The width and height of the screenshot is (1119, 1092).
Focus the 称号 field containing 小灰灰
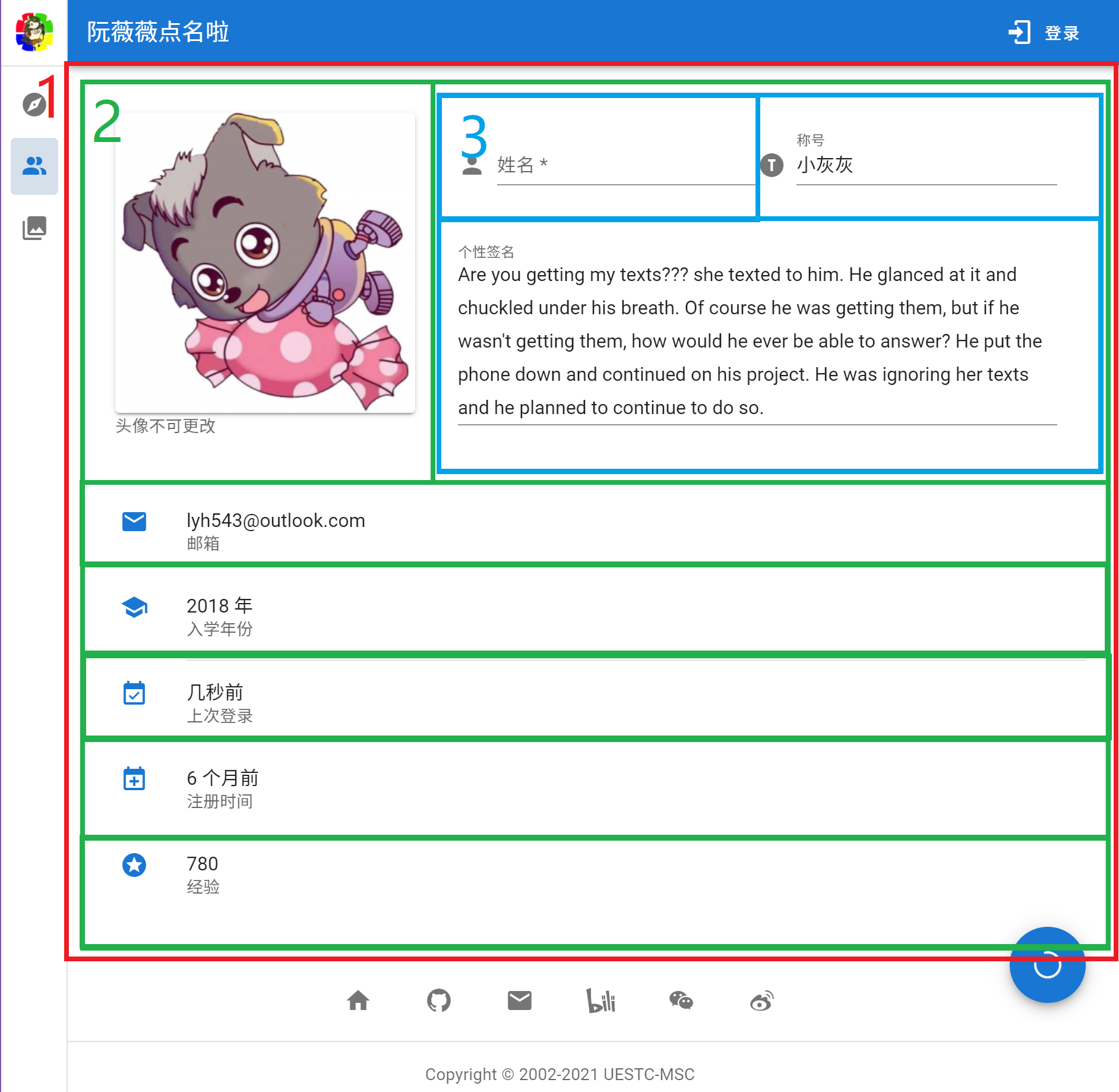[x=926, y=165]
